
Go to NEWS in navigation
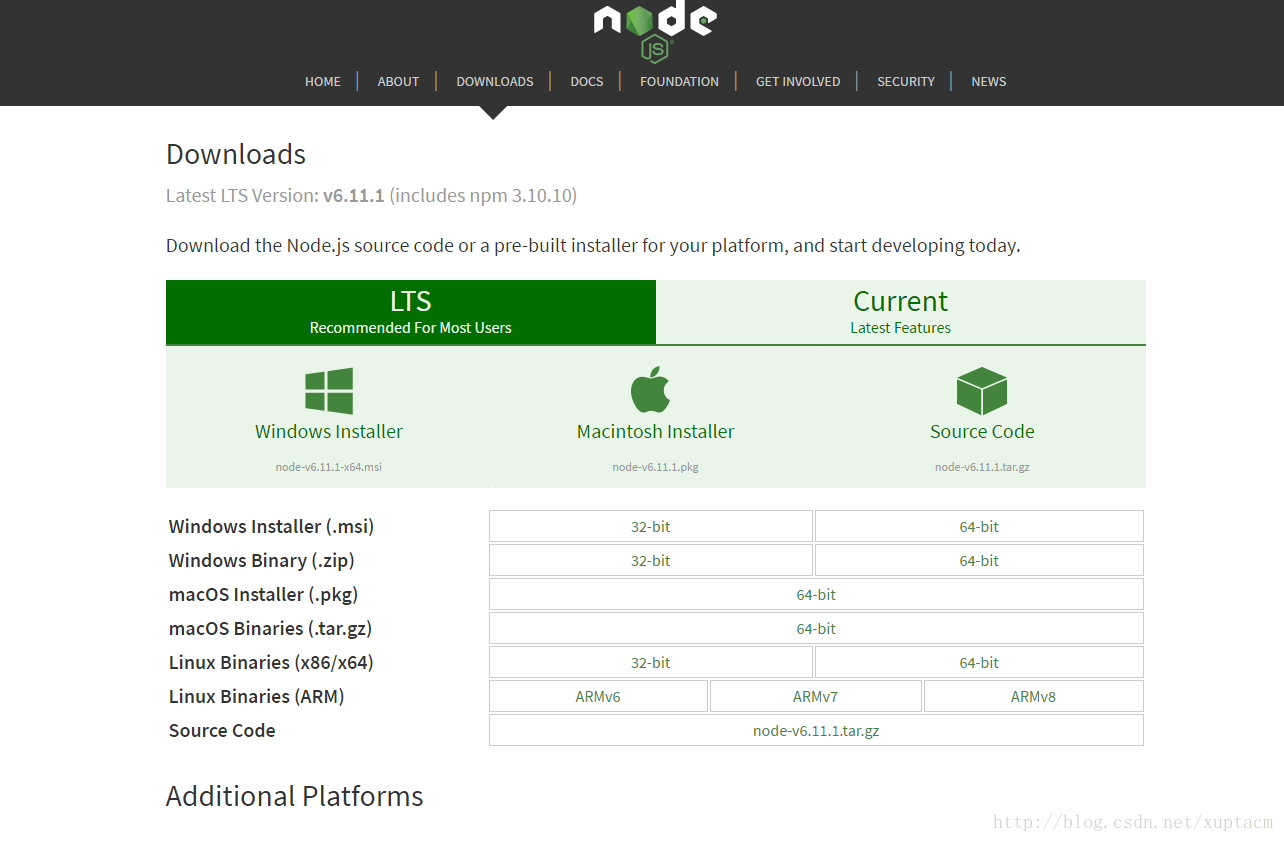(x=989, y=82)
